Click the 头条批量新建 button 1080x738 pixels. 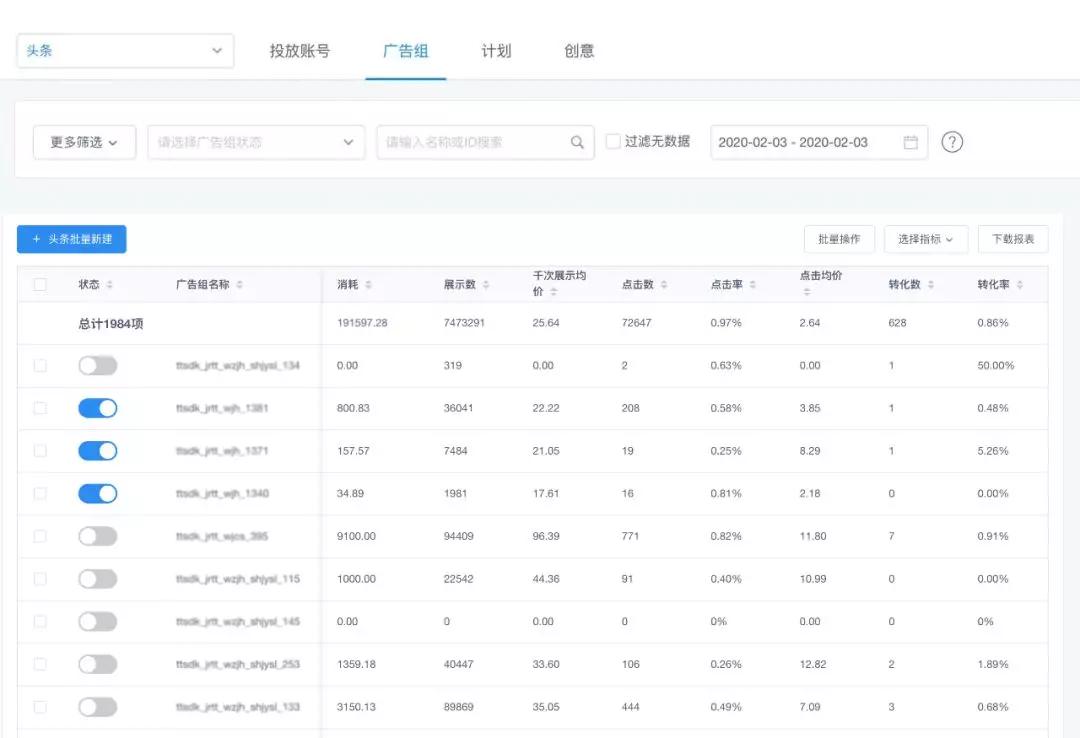pos(71,239)
